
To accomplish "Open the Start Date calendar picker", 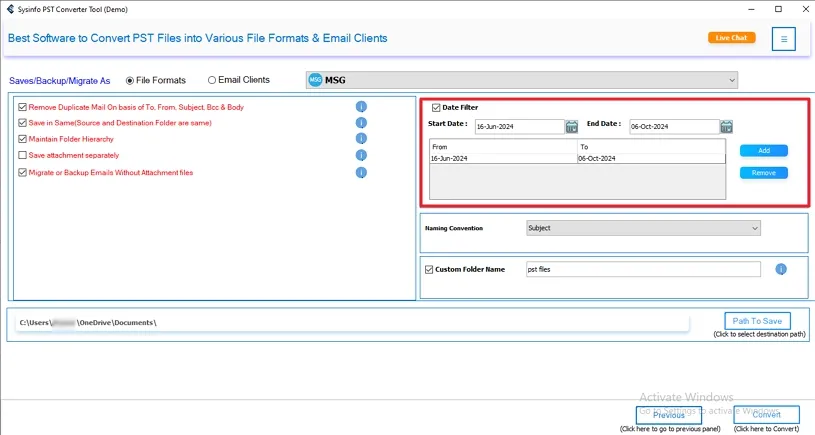I will 572,127.
